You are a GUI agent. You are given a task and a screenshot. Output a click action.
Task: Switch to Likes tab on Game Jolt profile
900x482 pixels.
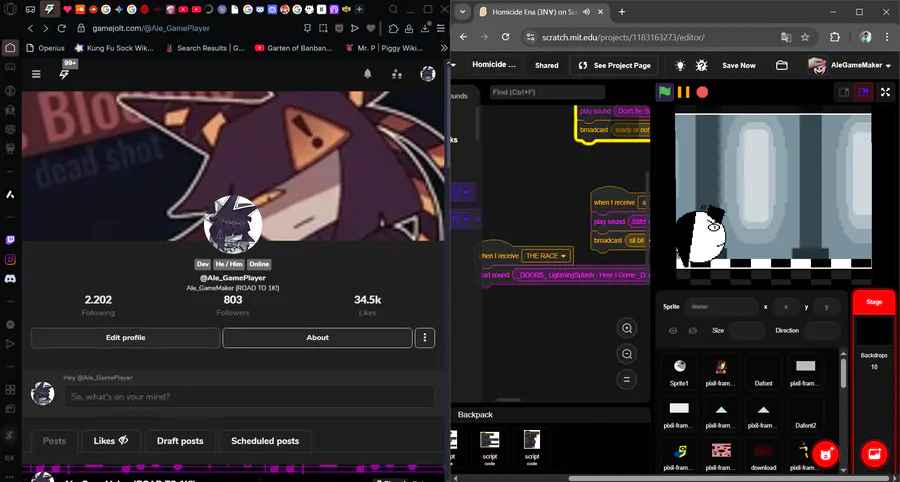[111, 441]
